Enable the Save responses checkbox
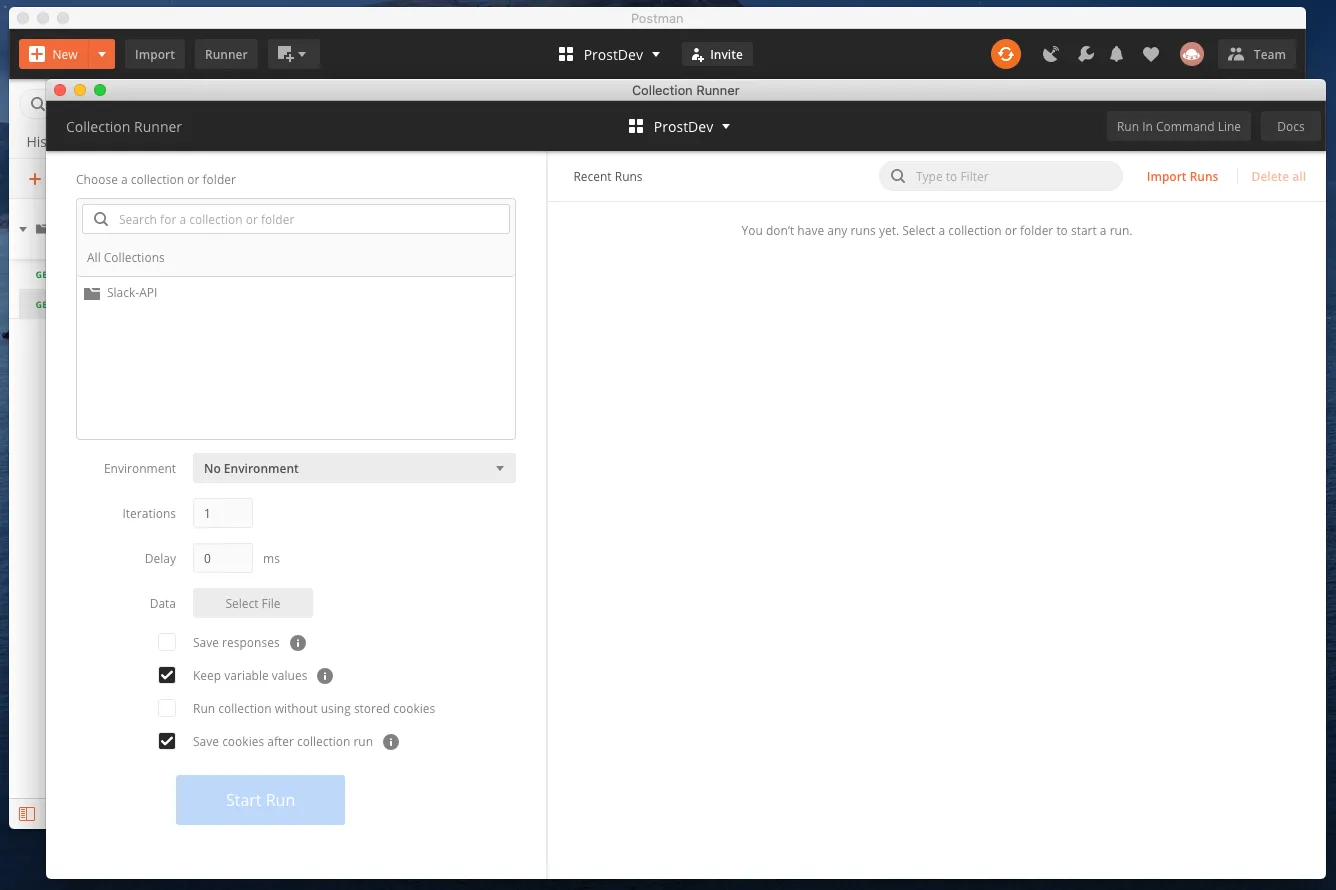The height and width of the screenshot is (890, 1336). pyautogui.click(x=167, y=642)
